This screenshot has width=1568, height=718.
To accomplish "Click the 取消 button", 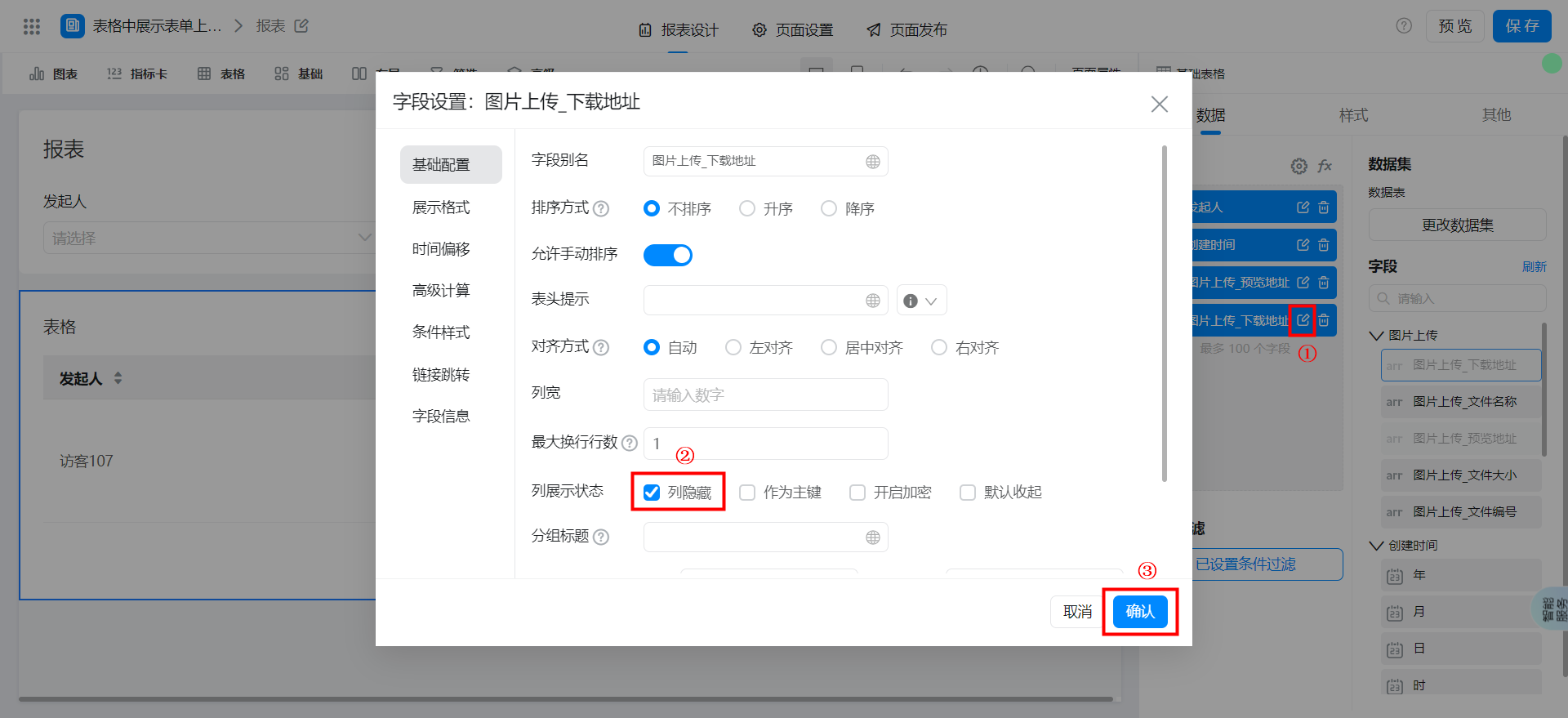I will pos(1077,612).
